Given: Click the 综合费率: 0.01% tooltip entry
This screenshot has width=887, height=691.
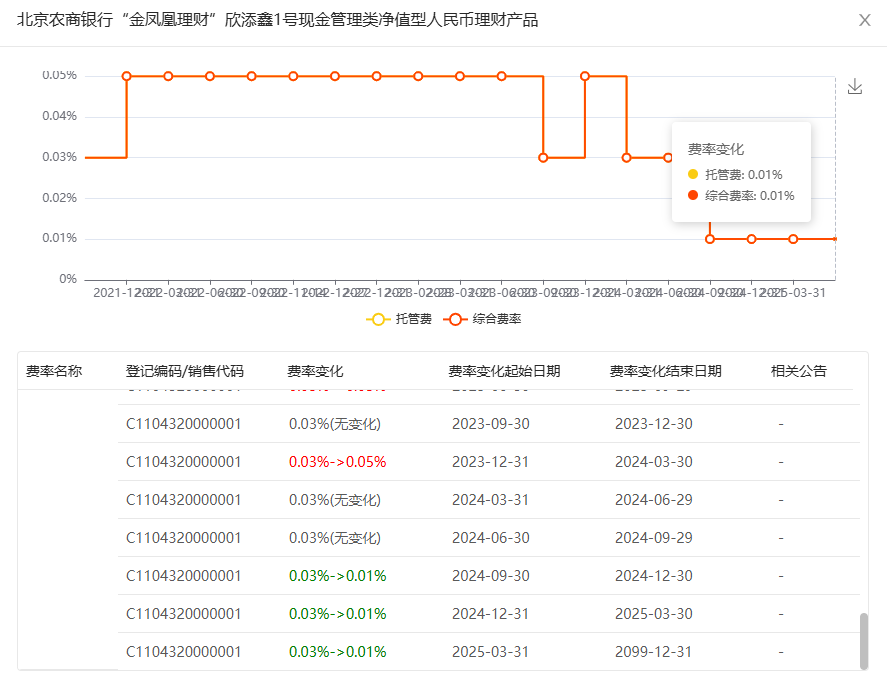Looking at the screenshot, I should [x=741, y=196].
